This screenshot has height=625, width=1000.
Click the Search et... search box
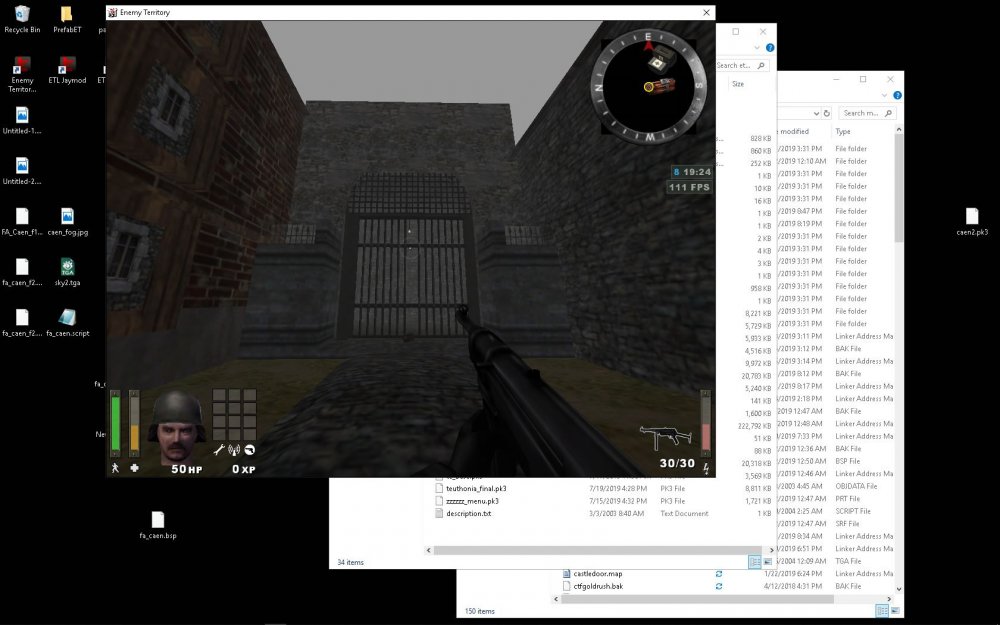(x=740, y=65)
